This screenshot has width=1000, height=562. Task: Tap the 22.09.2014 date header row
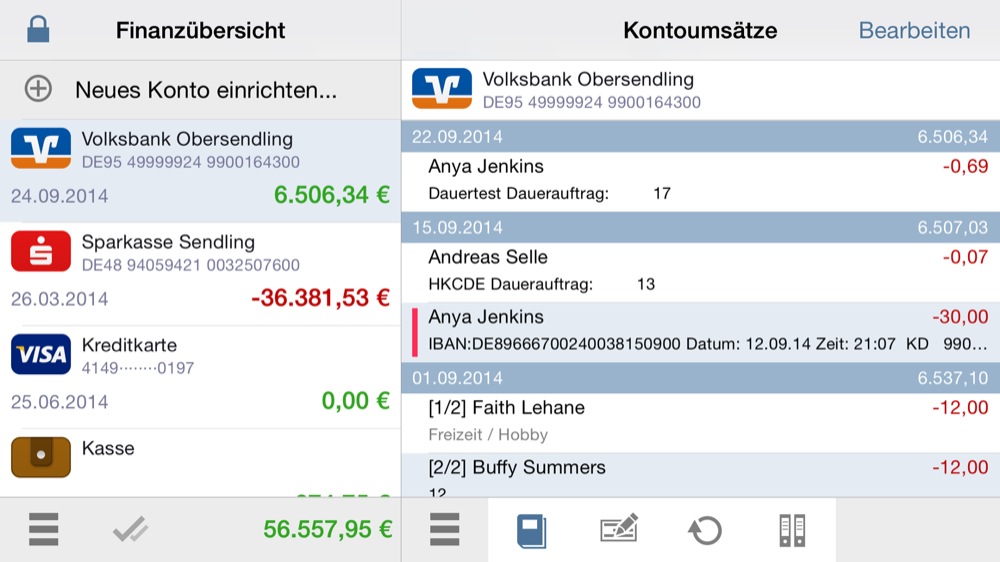coord(700,137)
